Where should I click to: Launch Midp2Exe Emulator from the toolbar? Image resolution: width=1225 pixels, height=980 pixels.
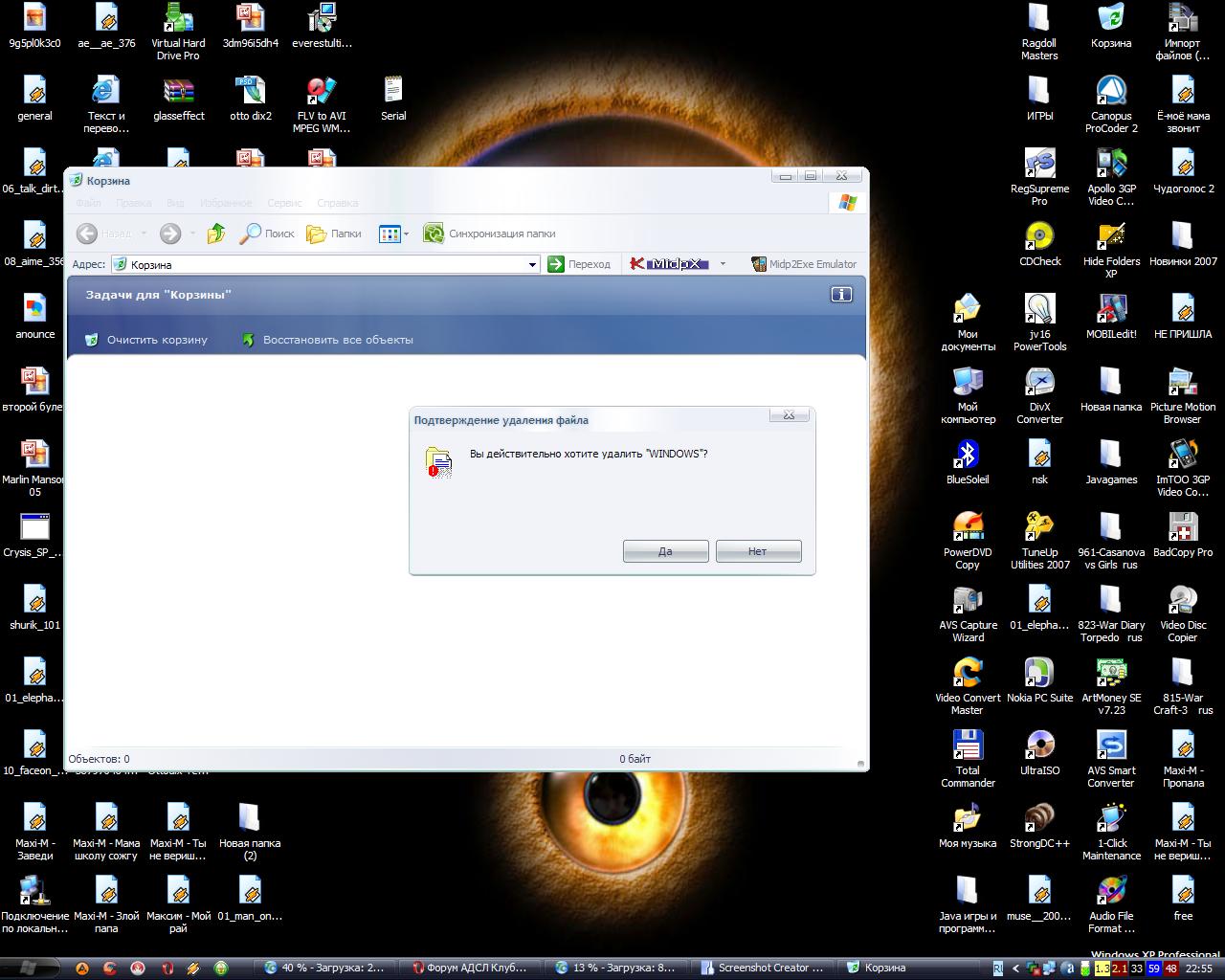[x=804, y=264]
